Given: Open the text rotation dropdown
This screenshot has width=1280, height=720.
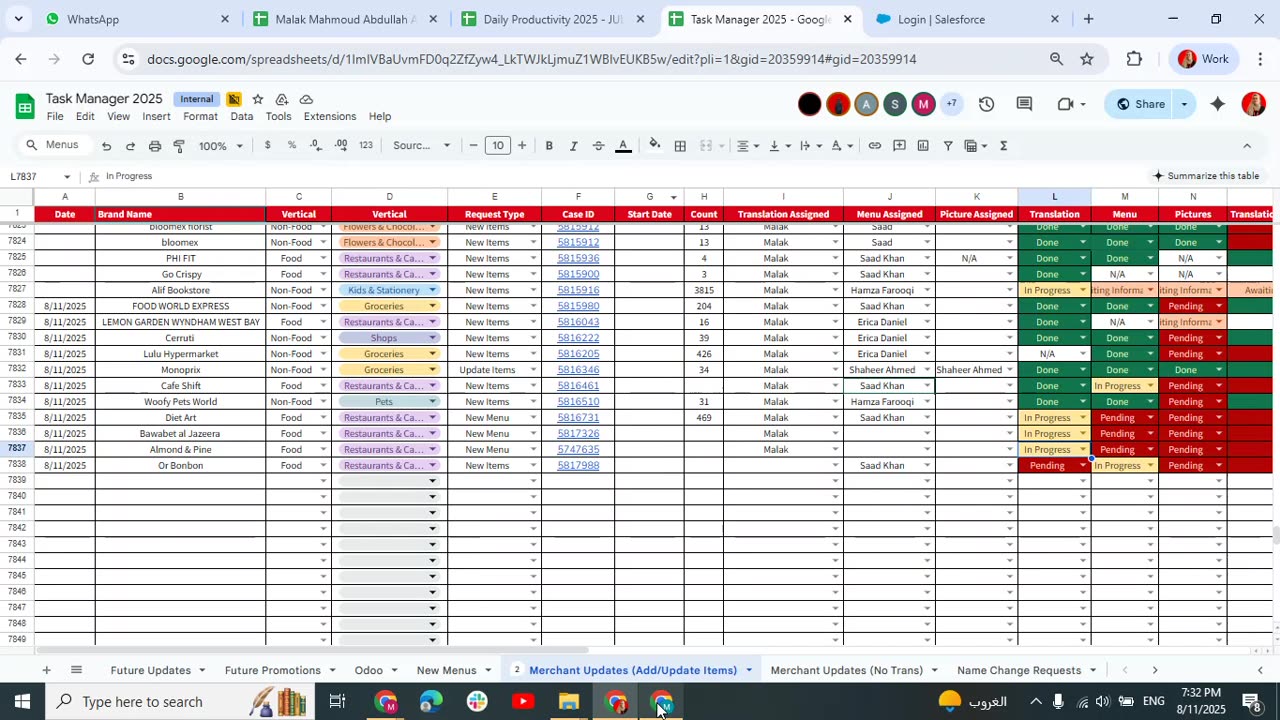Looking at the screenshot, I should [842, 146].
